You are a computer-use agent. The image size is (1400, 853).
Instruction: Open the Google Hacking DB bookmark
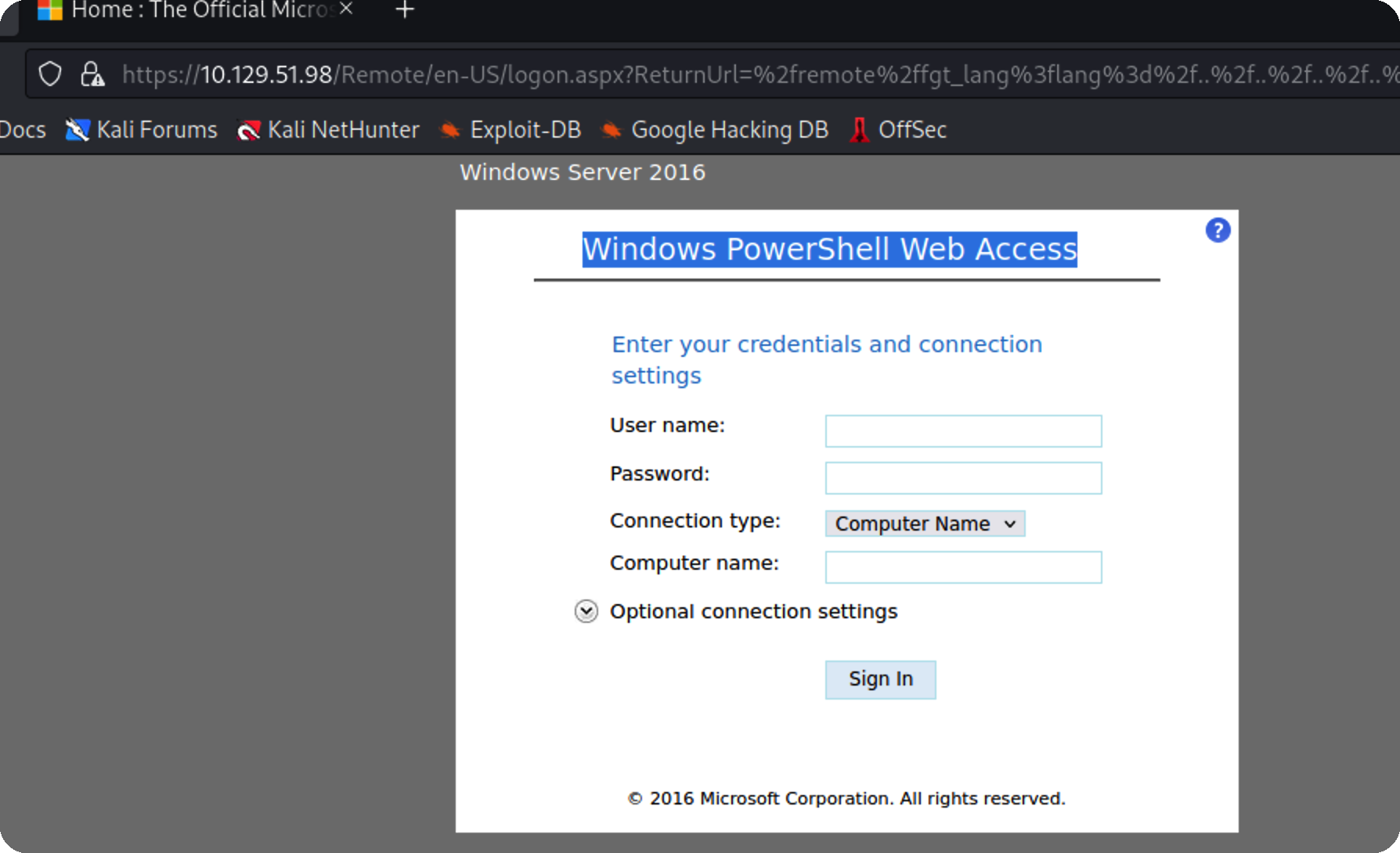(715, 129)
